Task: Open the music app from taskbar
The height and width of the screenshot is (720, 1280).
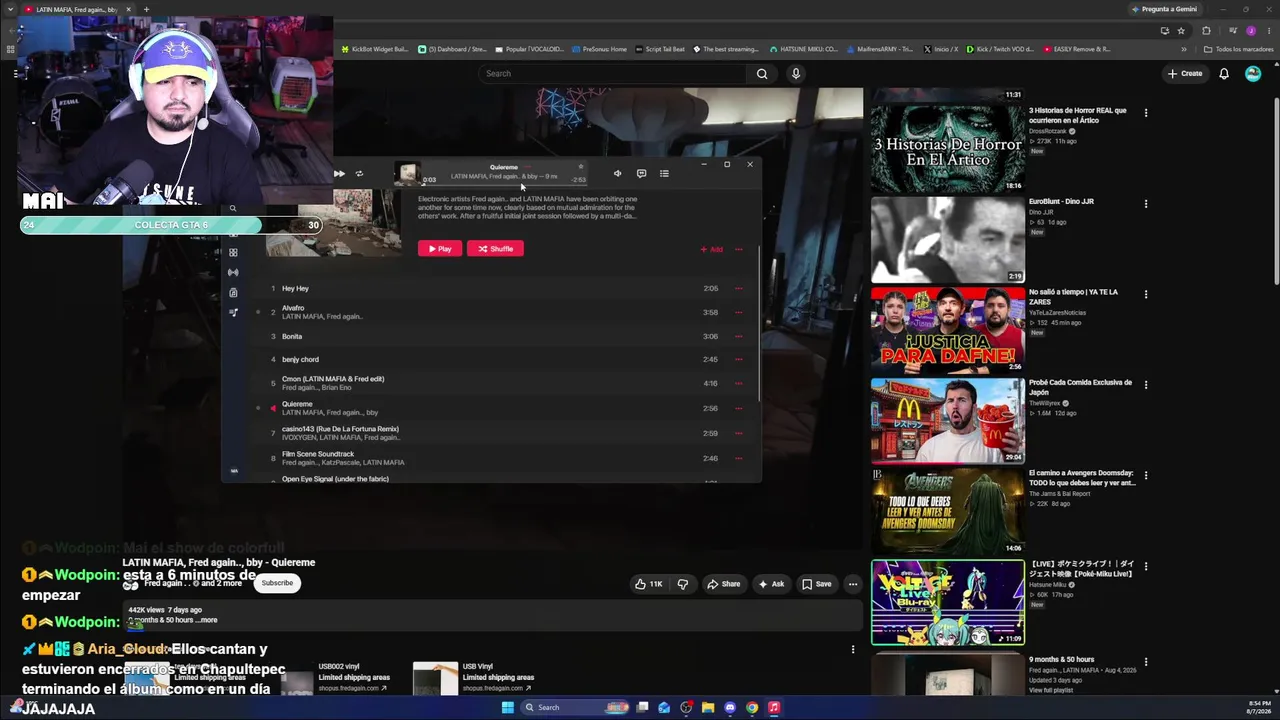Action: coord(774,708)
